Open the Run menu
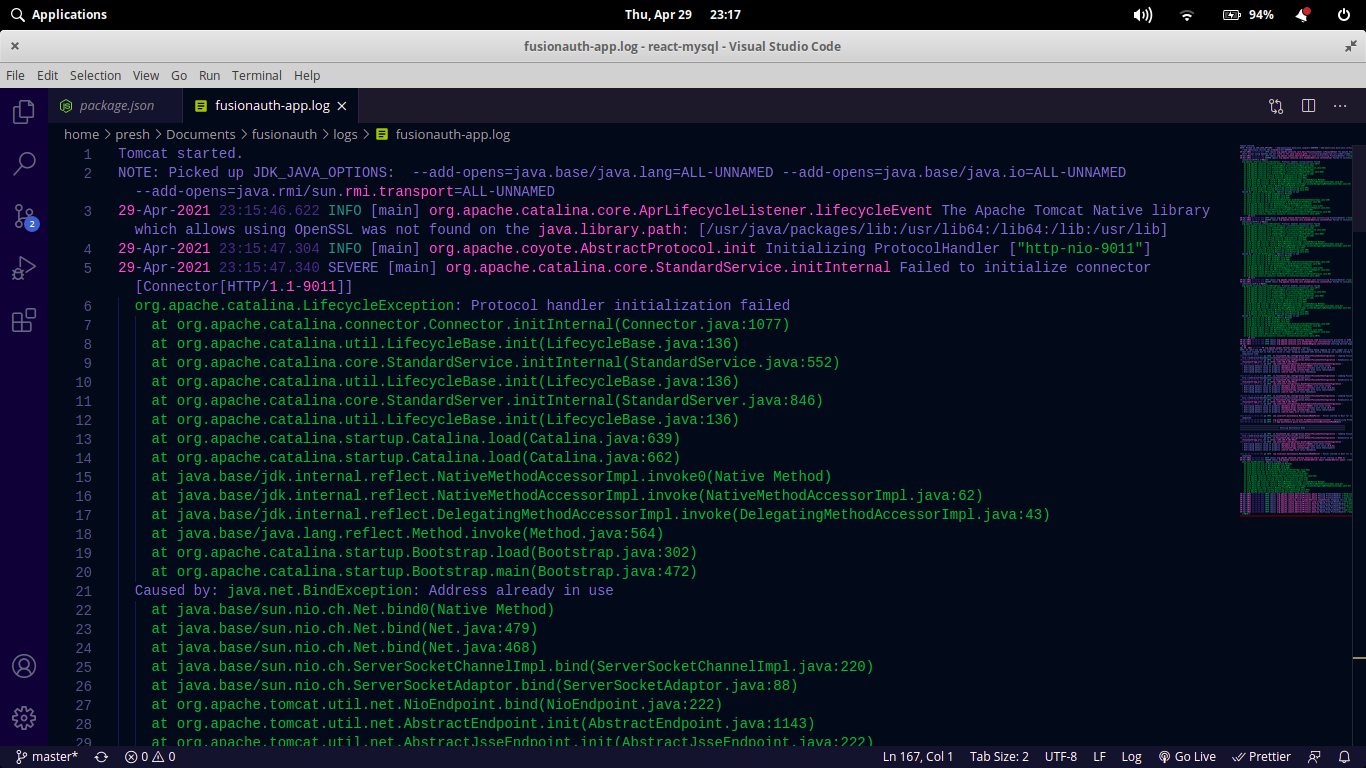 tap(209, 75)
